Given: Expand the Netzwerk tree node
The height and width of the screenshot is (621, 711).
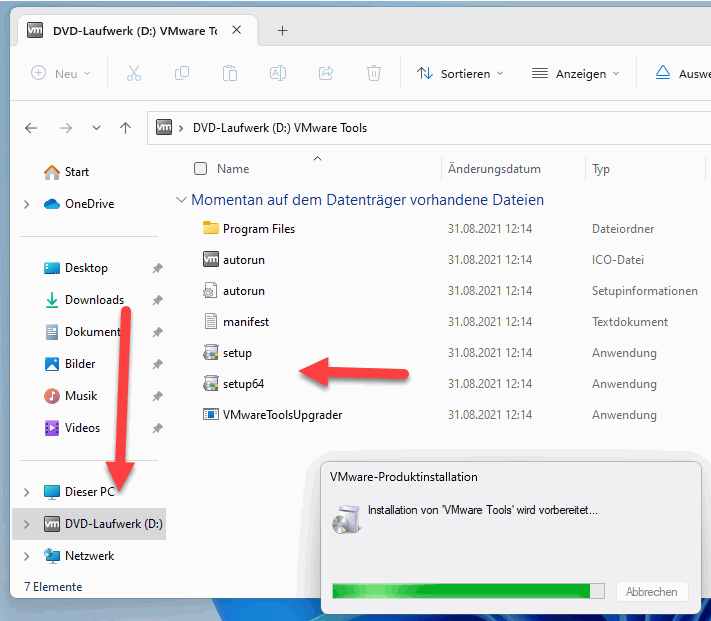Looking at the screenshot, I should click(27, 556).
